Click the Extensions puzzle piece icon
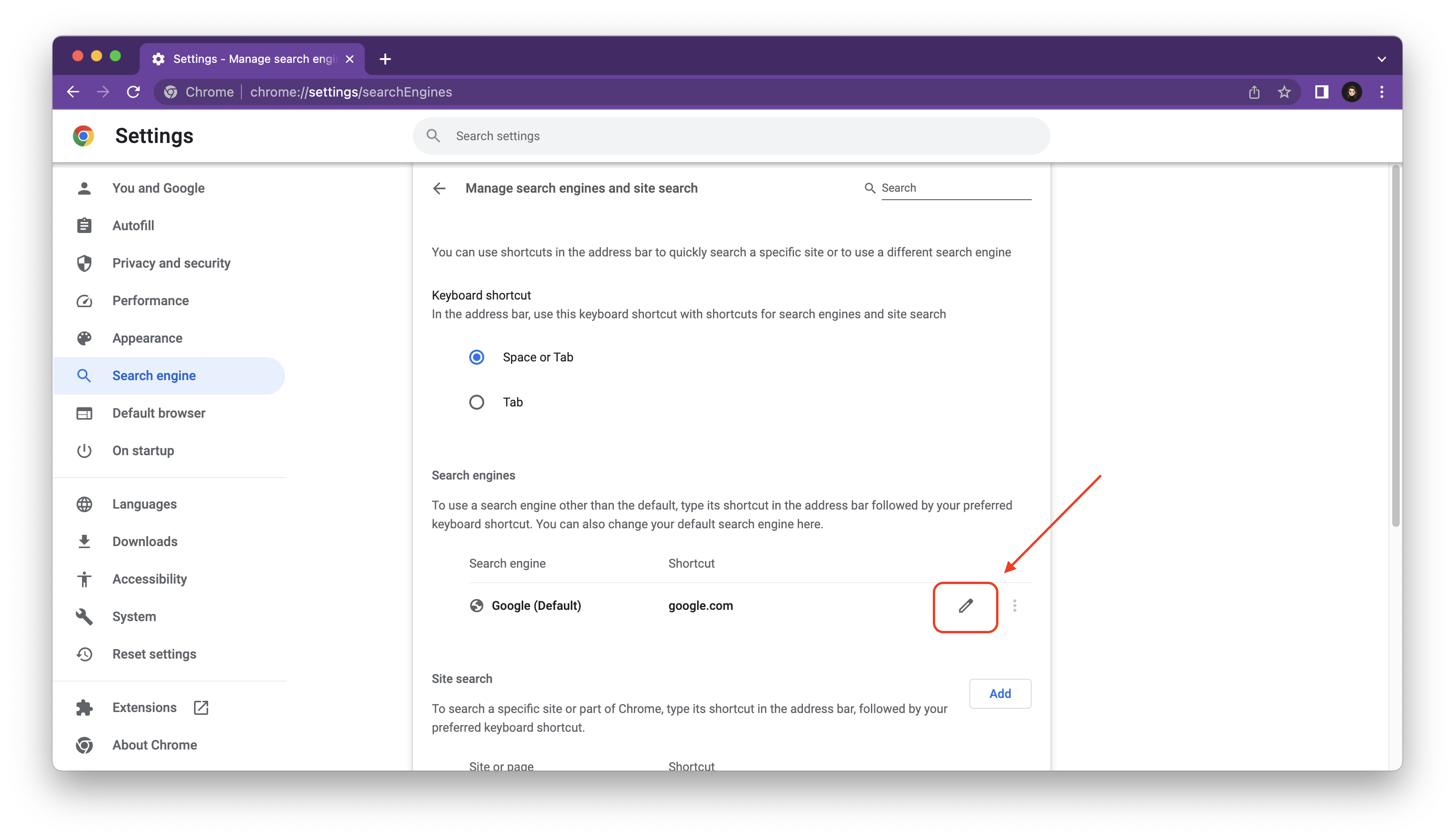The height and width of the screenshot is (840, 1455). coord(85,707)
